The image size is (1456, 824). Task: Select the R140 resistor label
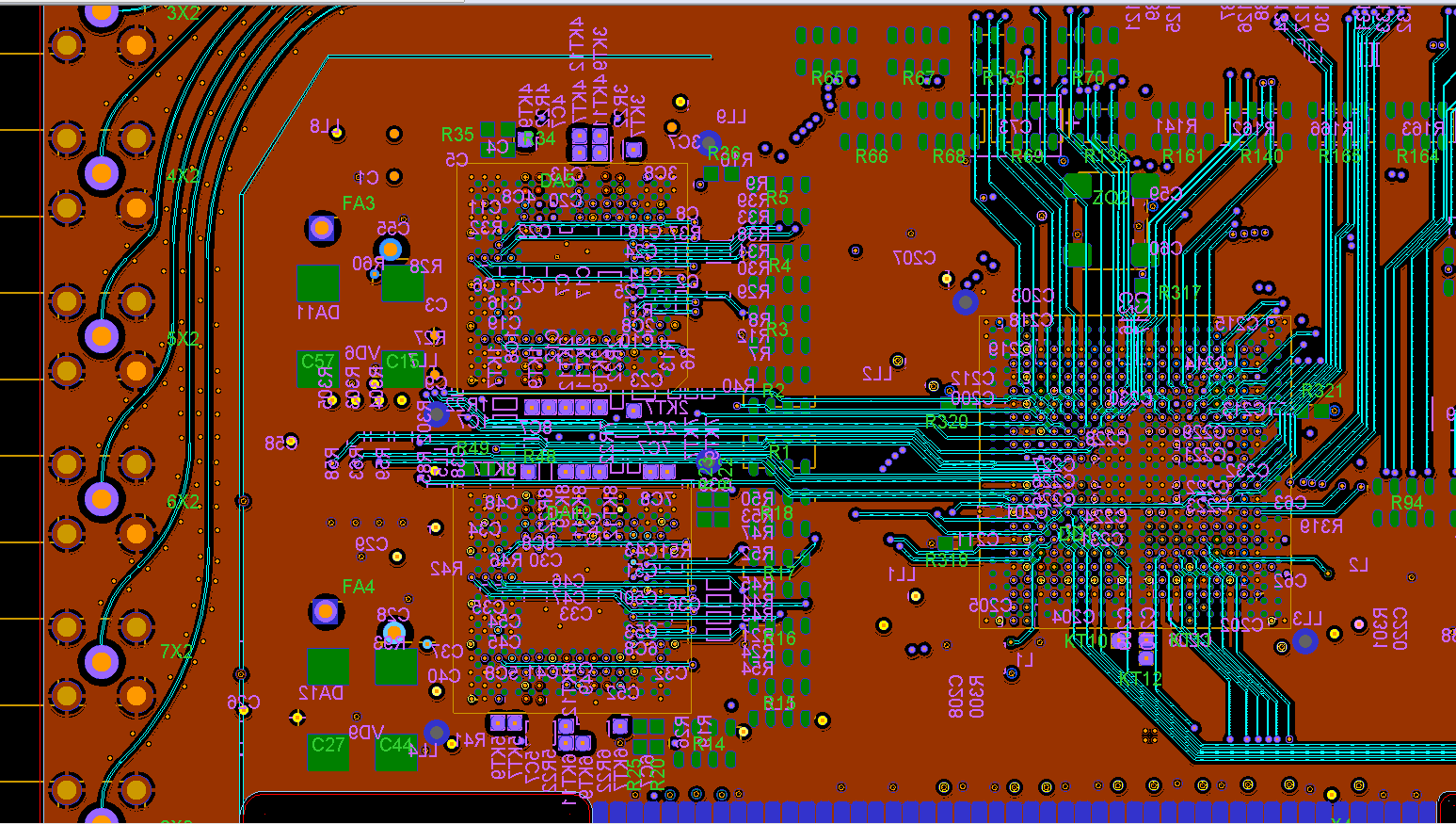[1261, 156]
